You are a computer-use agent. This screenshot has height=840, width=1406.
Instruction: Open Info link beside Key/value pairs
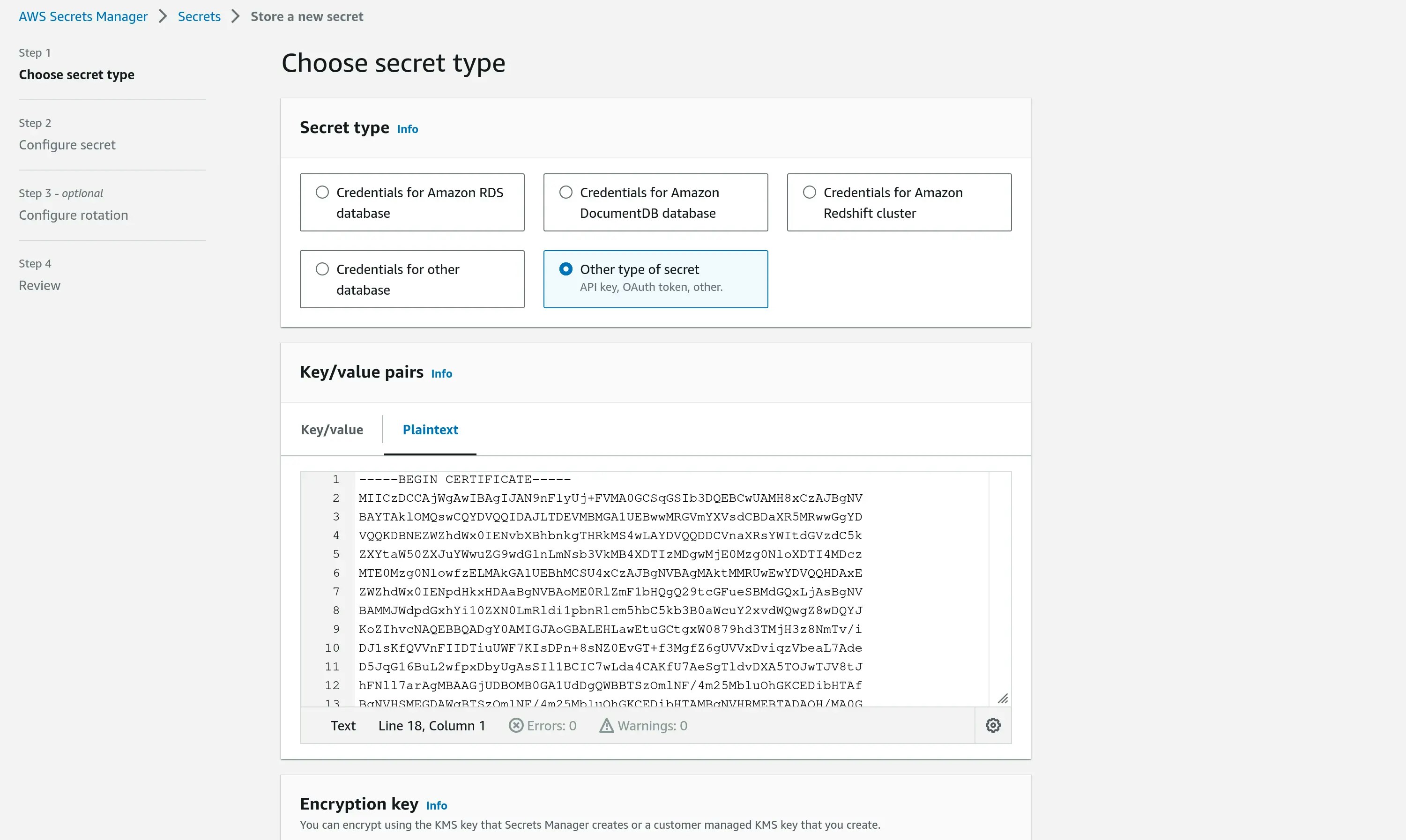pyautogui.click(x=441, y=373)
